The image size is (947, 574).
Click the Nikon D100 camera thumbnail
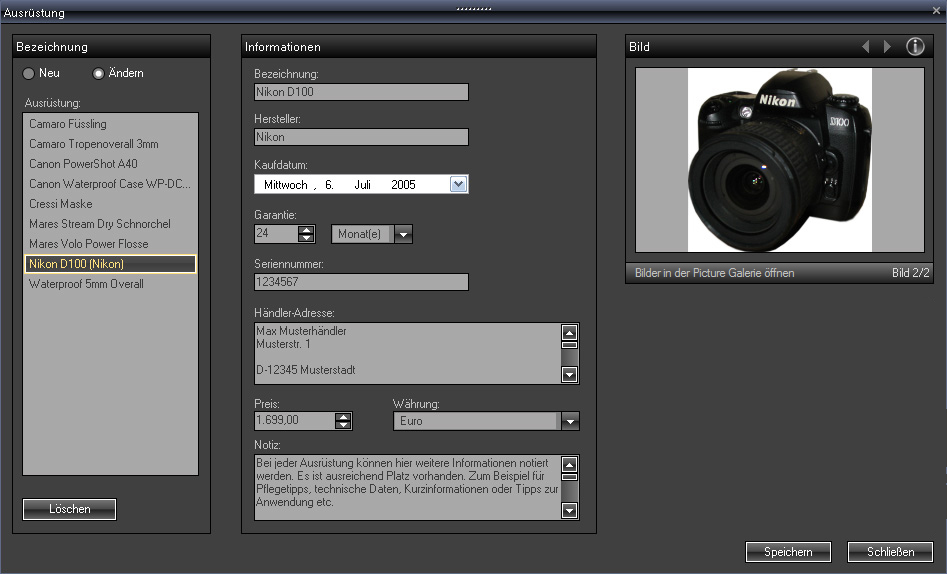click(778, 159)
